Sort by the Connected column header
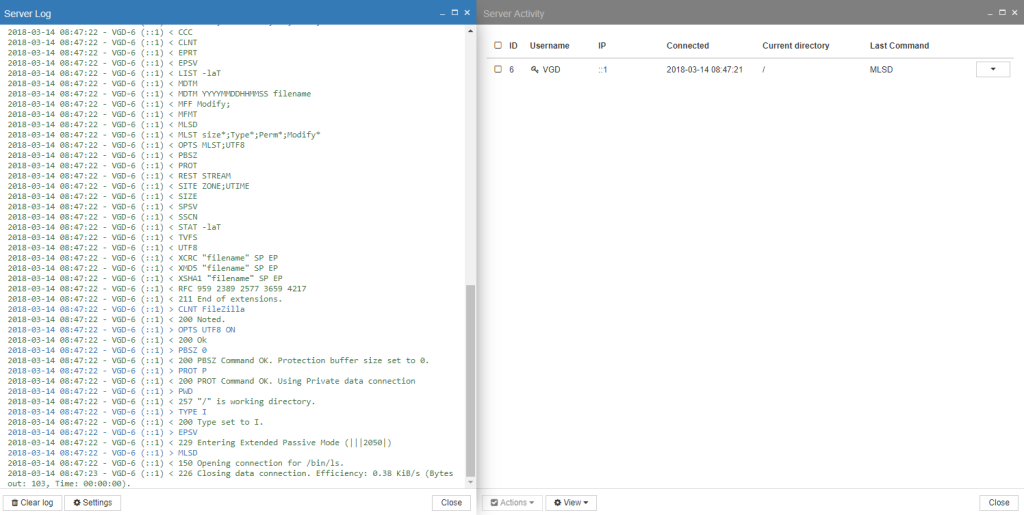 (688, 46)
